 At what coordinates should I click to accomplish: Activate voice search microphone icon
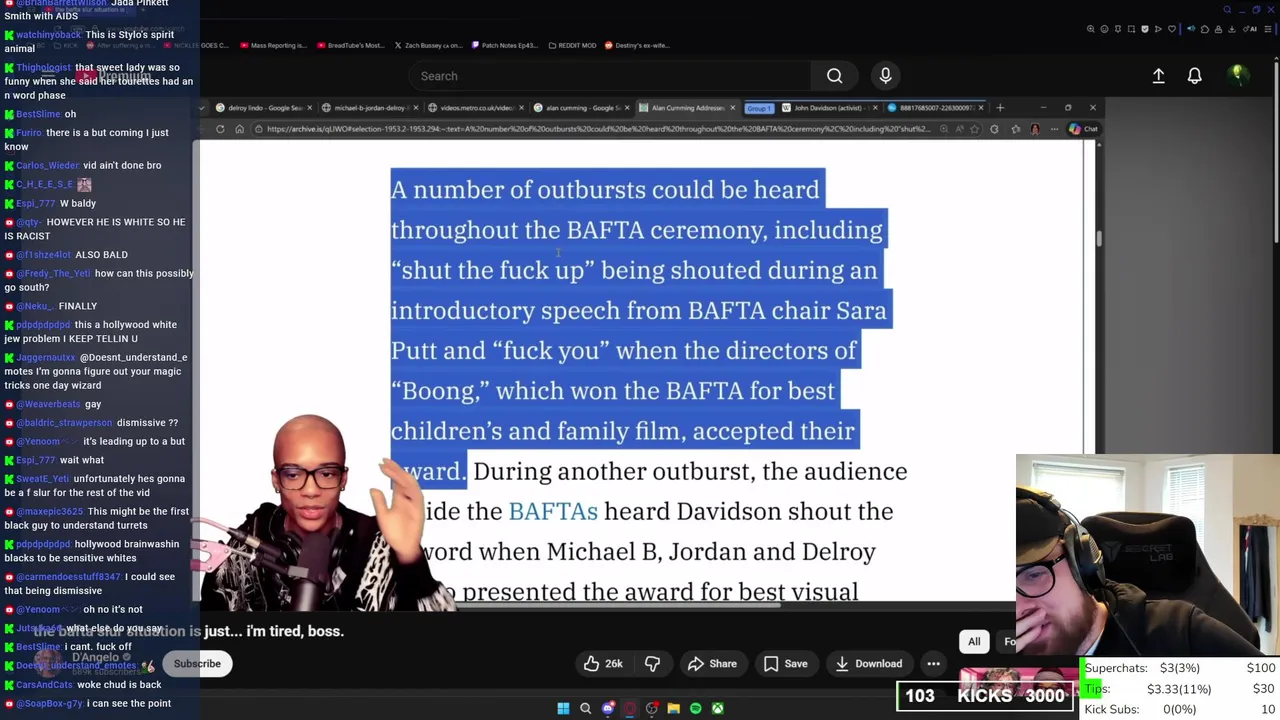(x=885, y=76)
